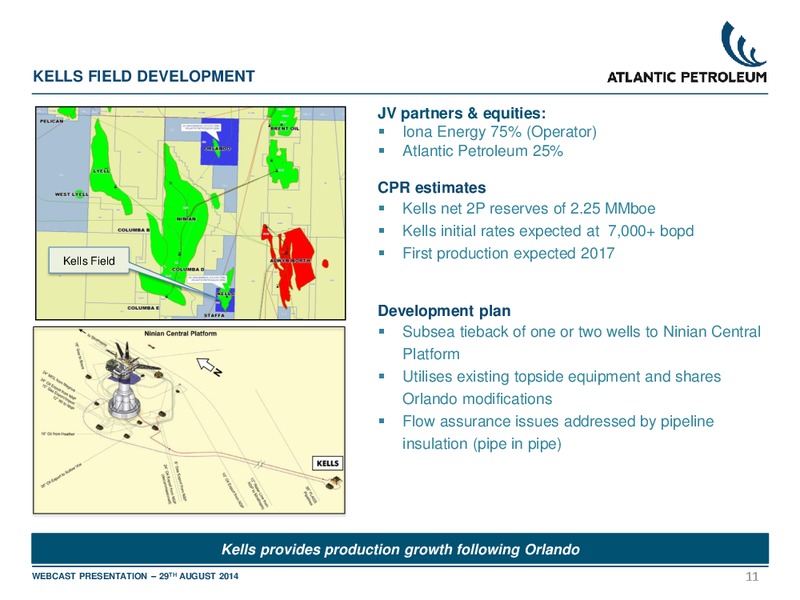Click the Development plan heading
This screenshot has width=800, height=600.
coord(444,311)
